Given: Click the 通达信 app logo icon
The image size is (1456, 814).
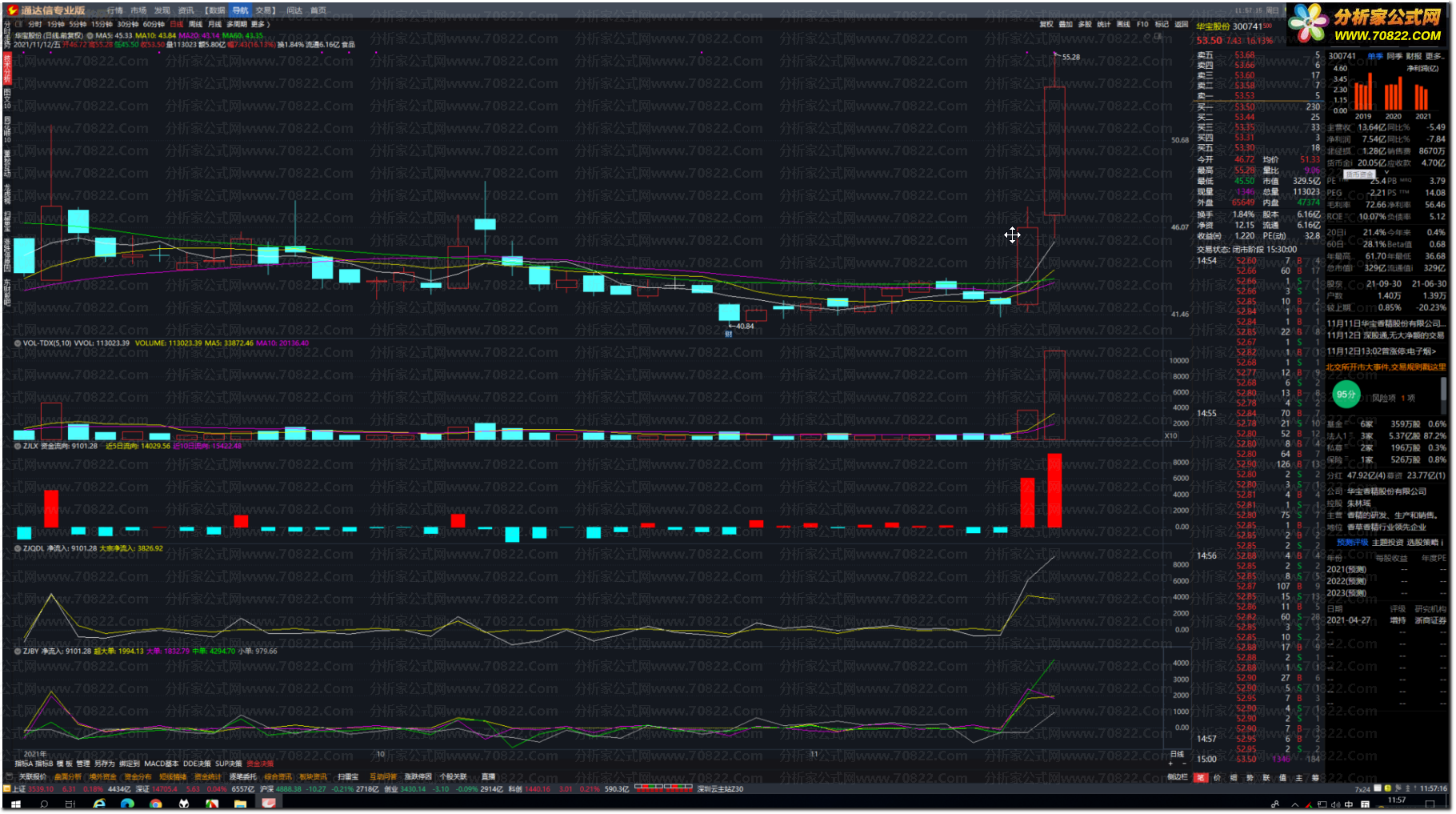Looking at the screenshot, I should [13, 10].
